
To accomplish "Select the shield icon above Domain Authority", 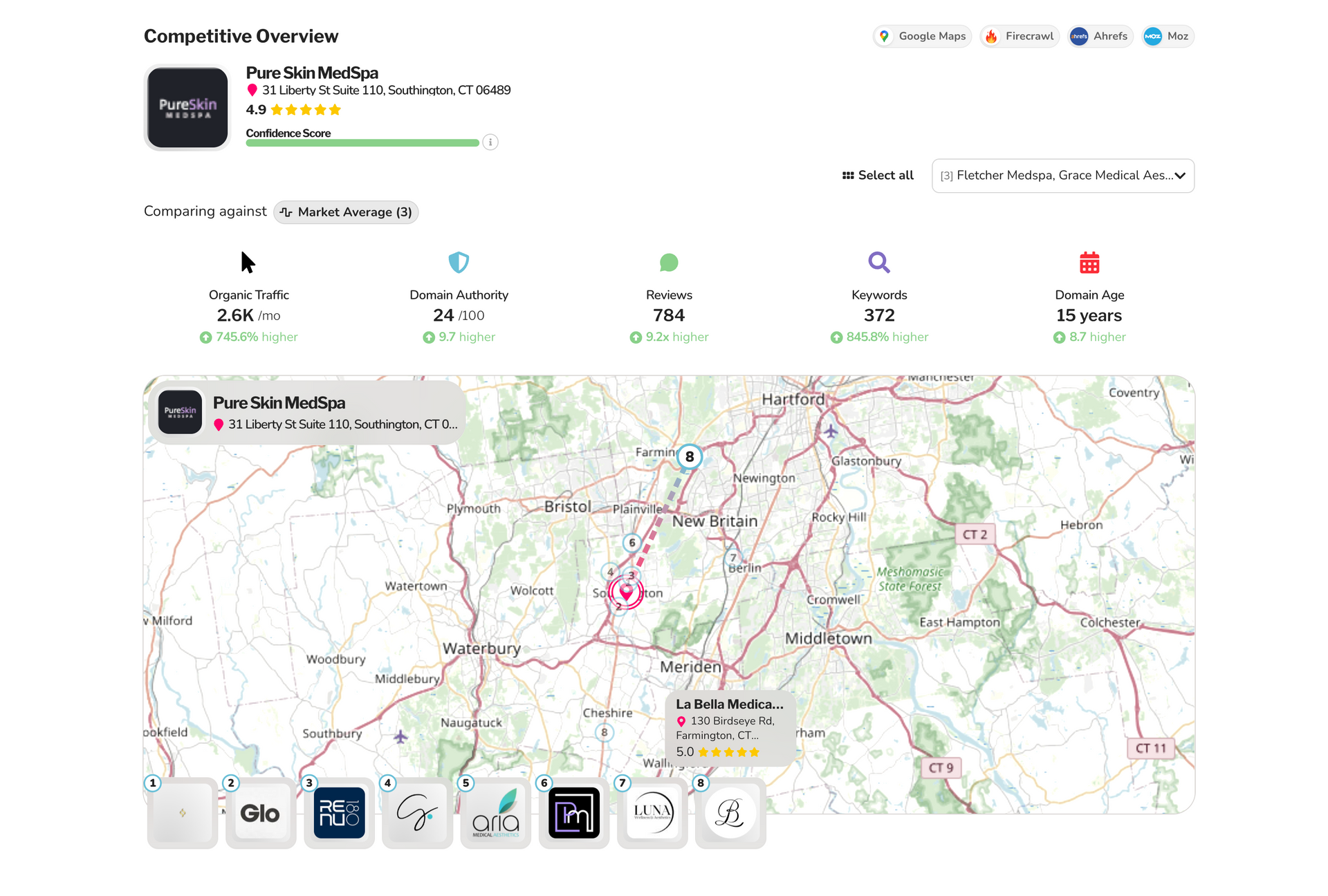I will [x=459, y=262].
